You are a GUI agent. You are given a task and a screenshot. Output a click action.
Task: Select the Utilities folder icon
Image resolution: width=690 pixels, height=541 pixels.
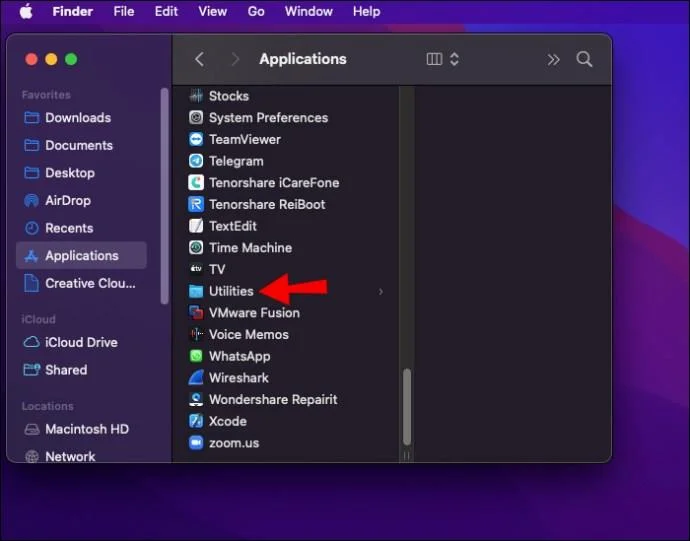(196, 291)
